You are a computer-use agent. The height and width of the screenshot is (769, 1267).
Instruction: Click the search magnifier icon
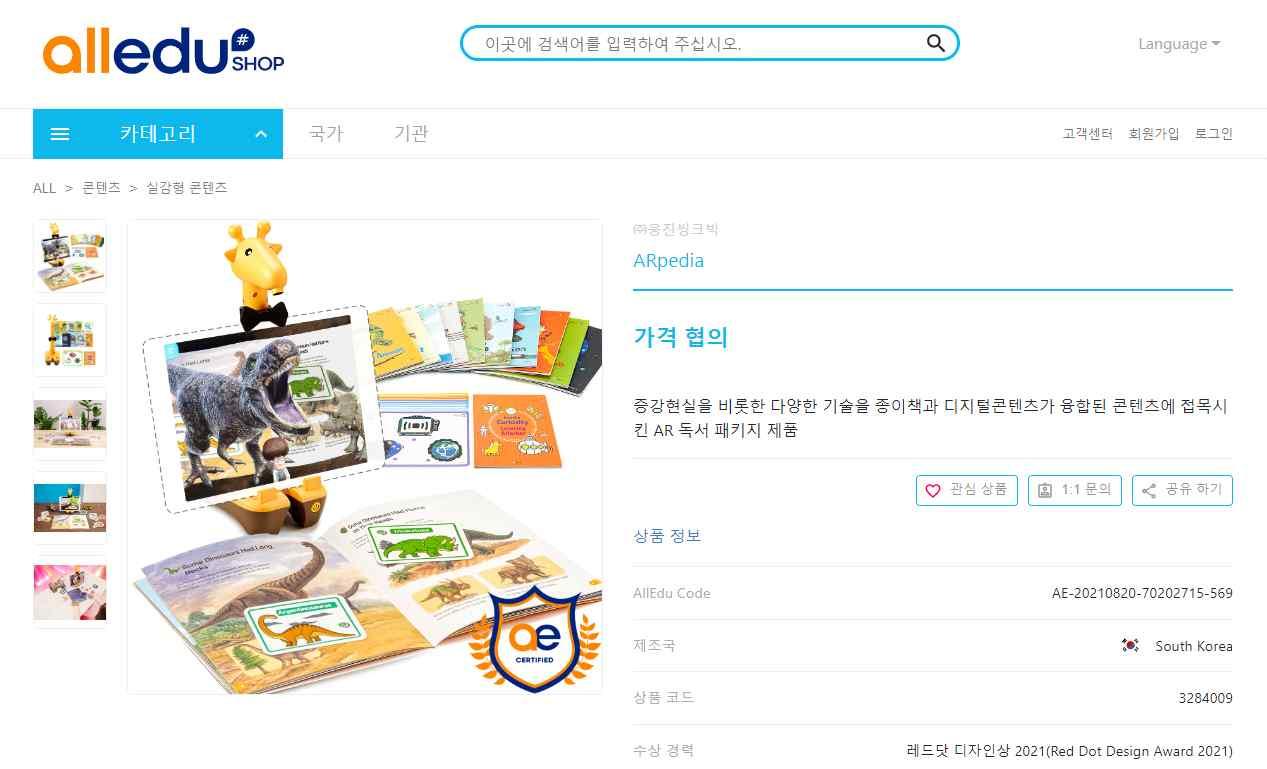(935, 43)
